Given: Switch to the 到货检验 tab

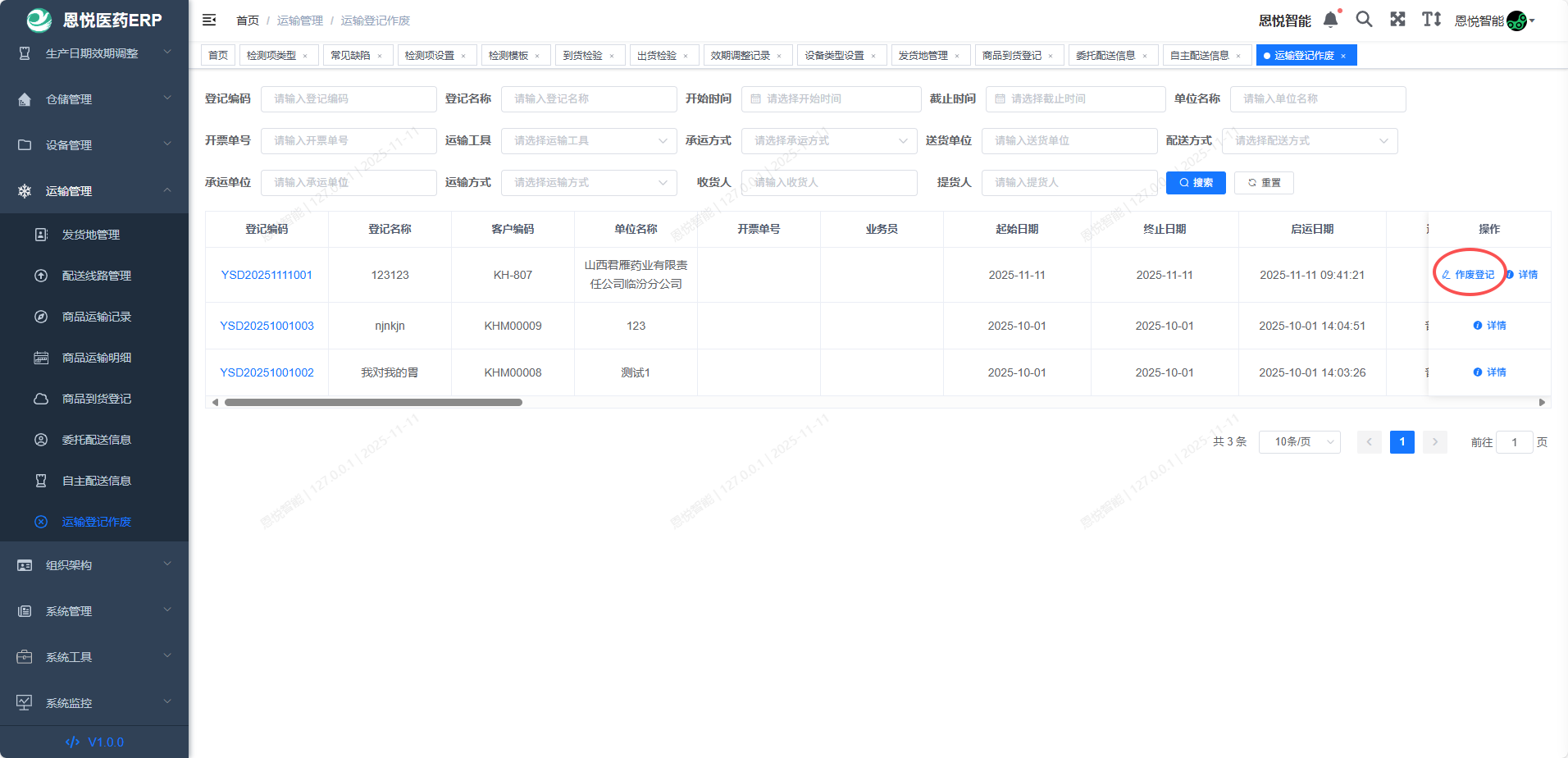Looking at the screenshot, I should click(582, 56).
